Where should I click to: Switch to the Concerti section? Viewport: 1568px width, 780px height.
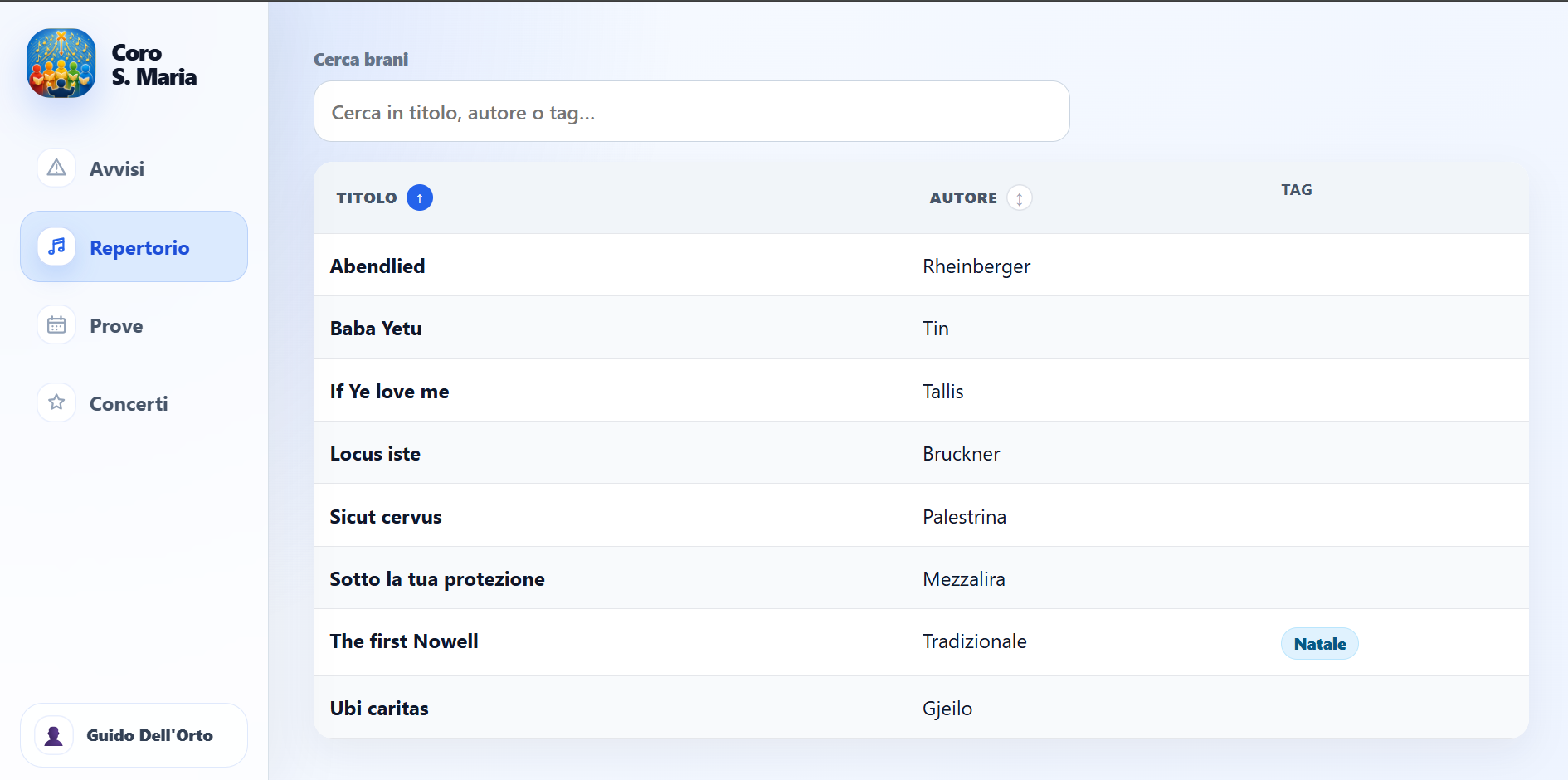134,403
